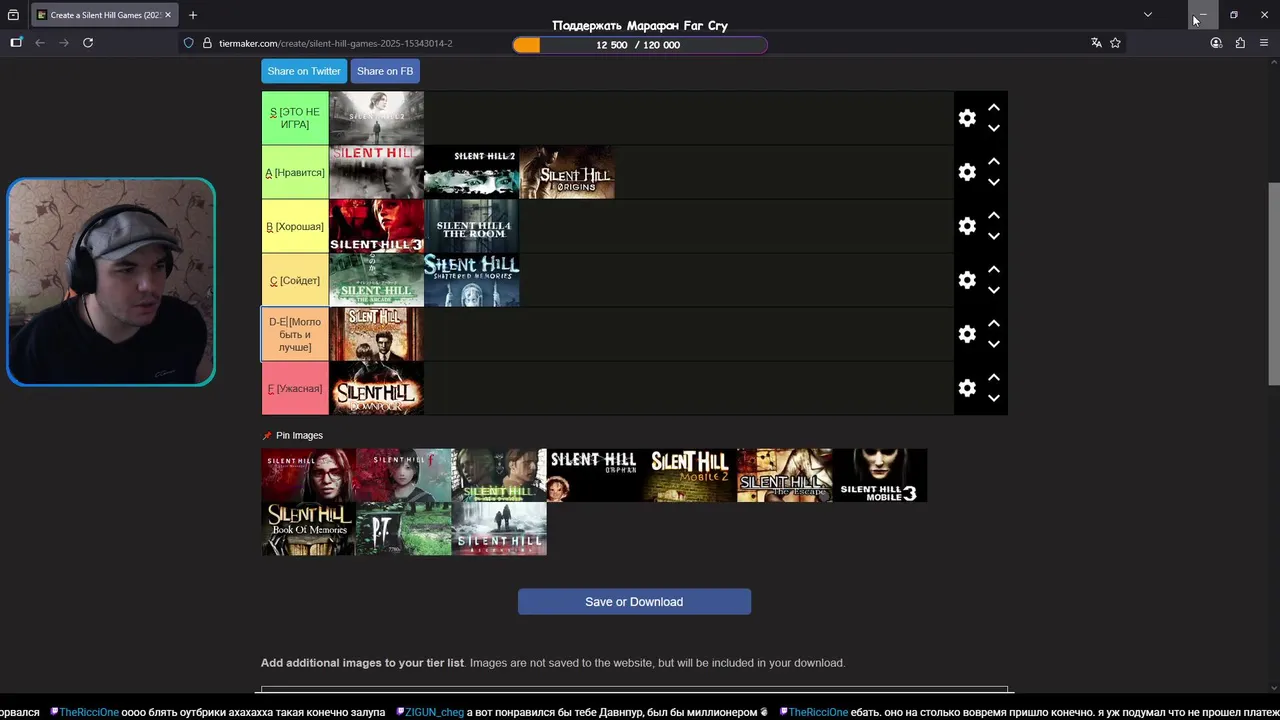Open settings gear for F tier row
Image resolution: width=1280 pixels, height=720 pixels.
967,388
